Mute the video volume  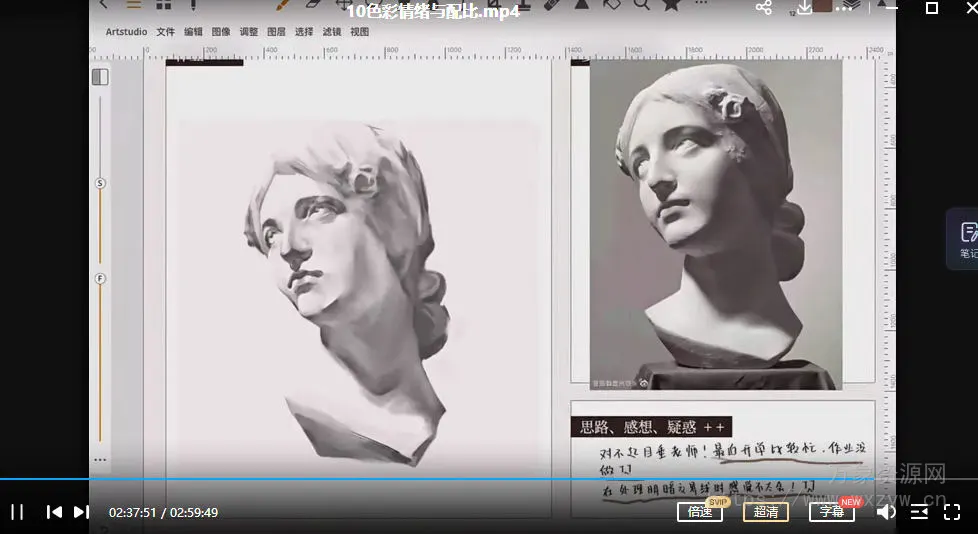click(x=886, y=512)
